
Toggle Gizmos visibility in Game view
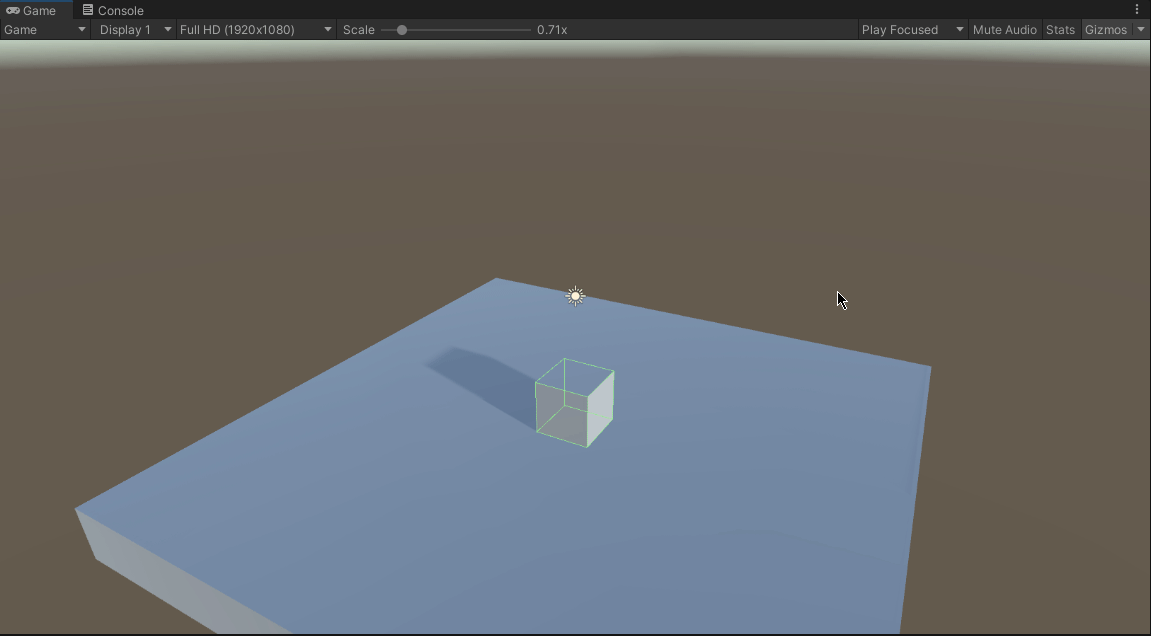1106,29
